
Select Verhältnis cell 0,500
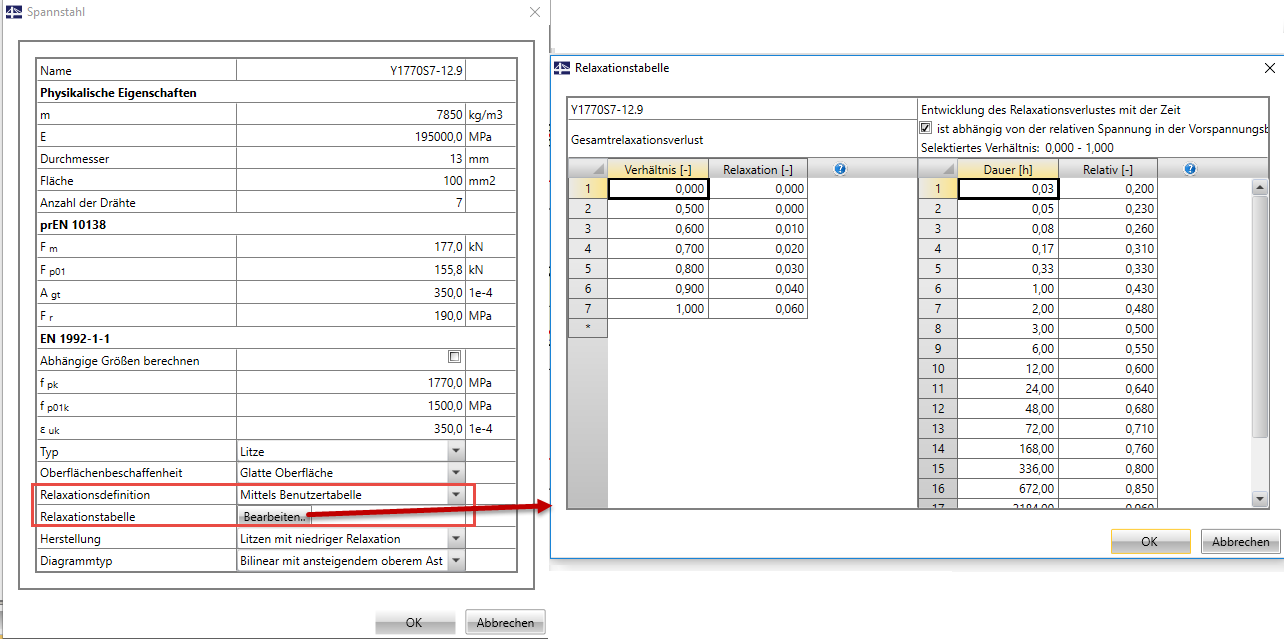658,209
